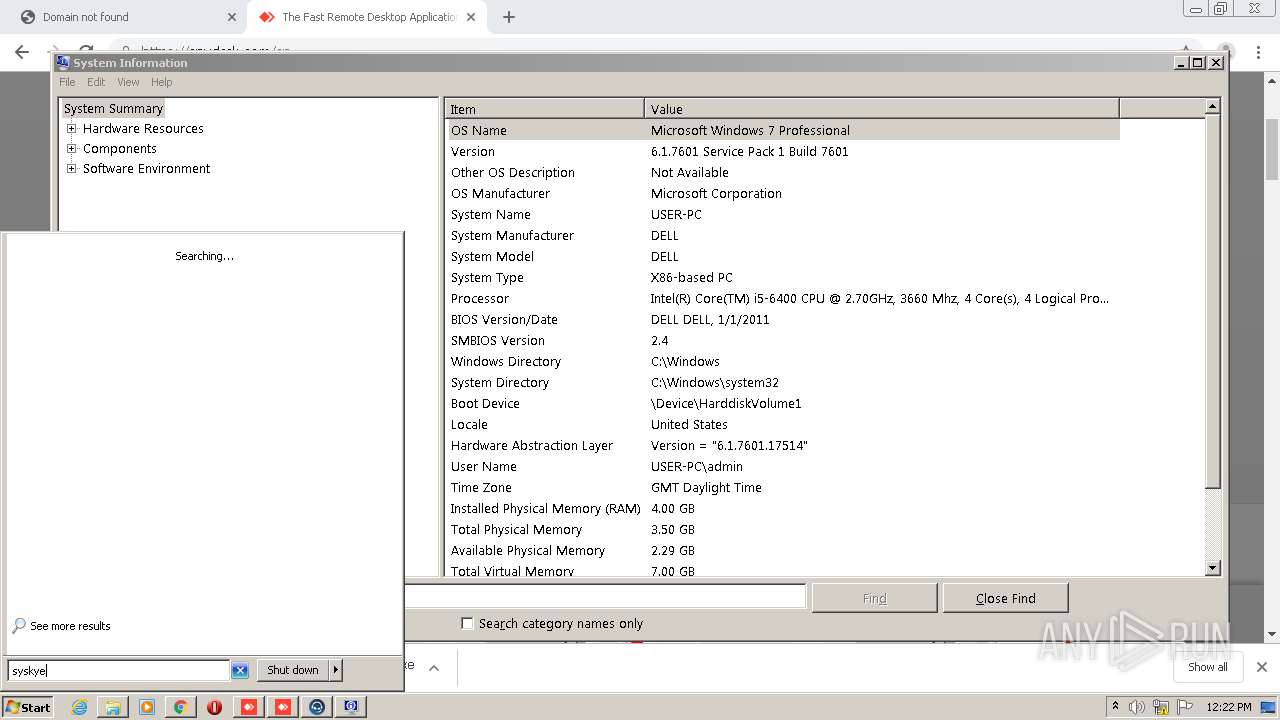1280x720 pixels.
Task: Show hidden tray icons arrow
Action: (x=1116, y=707)
